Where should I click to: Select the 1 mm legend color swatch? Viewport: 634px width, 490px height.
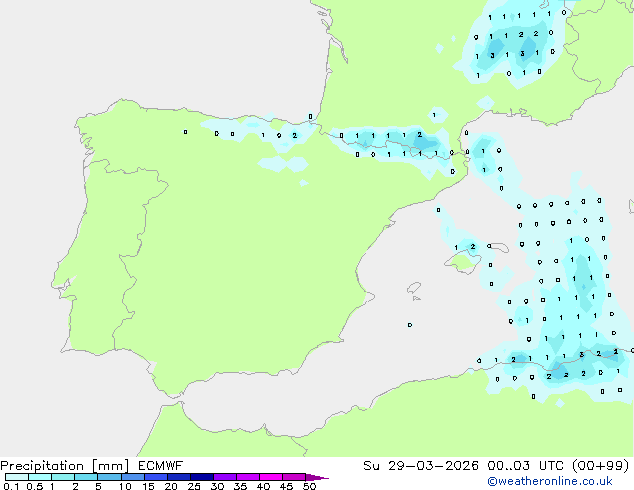coord(63,477)
